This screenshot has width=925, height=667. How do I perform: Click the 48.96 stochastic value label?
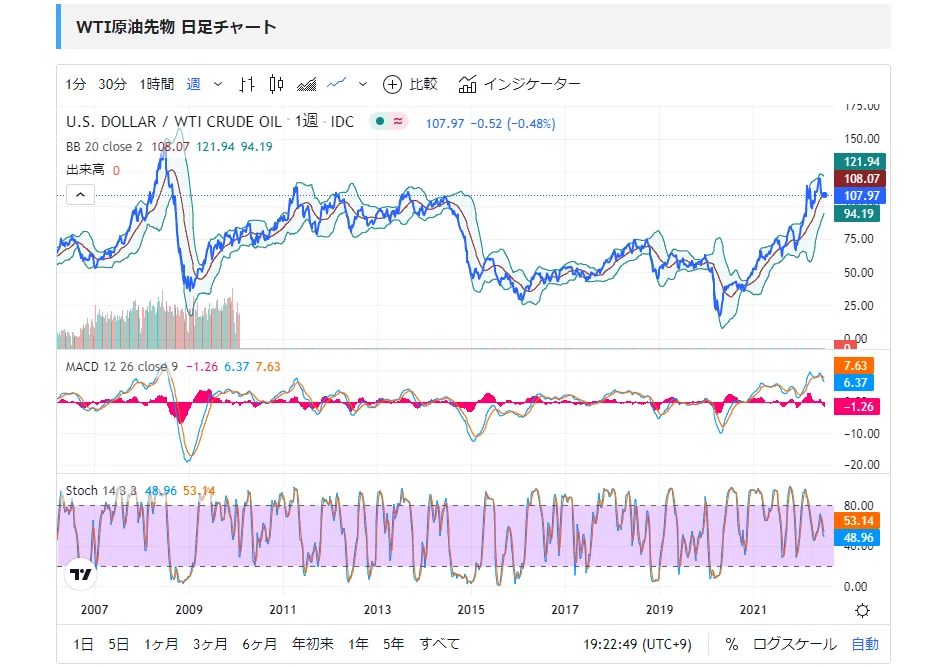[857, 538]
